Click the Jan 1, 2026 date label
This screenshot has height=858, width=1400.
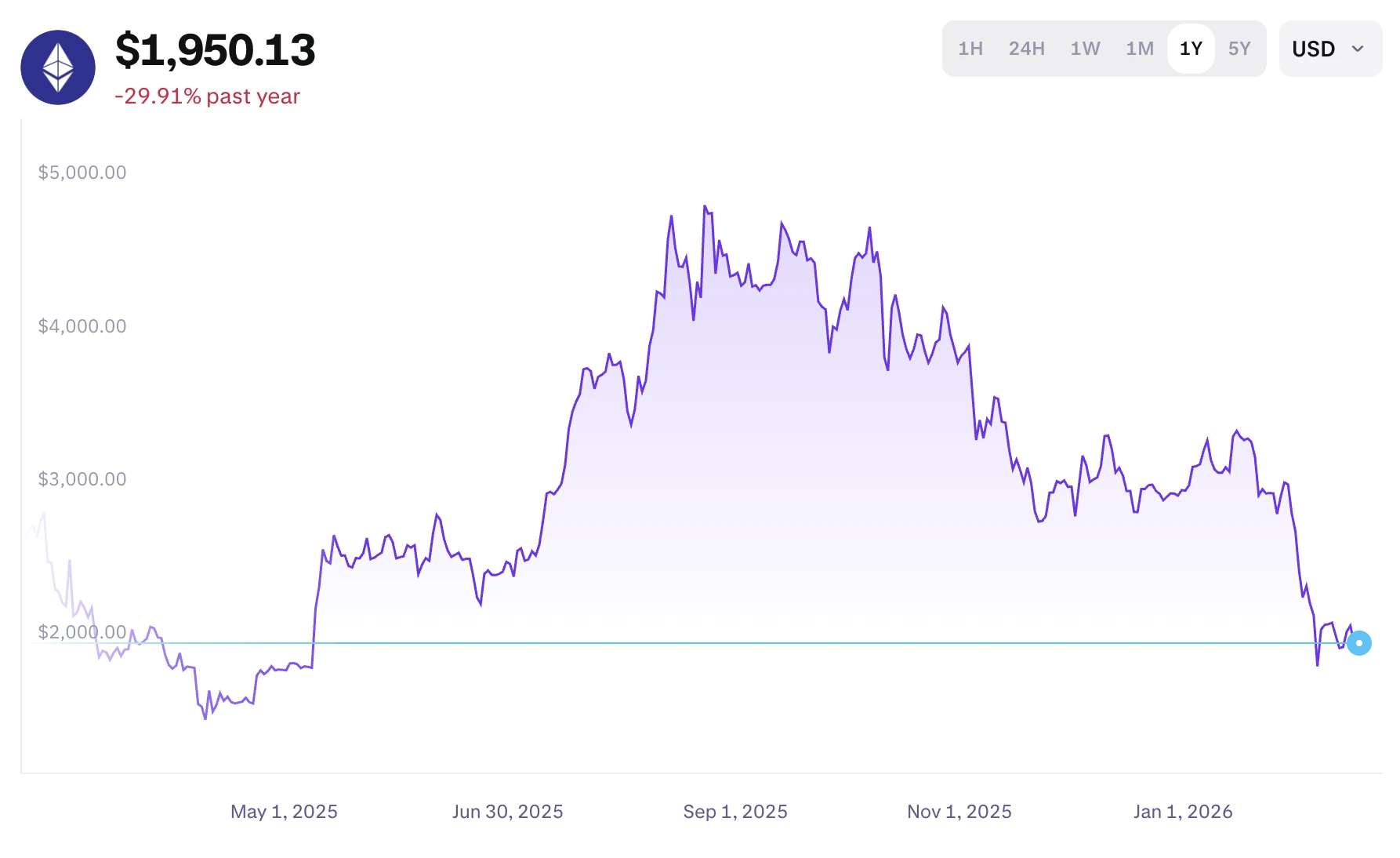click(1182, 812)
